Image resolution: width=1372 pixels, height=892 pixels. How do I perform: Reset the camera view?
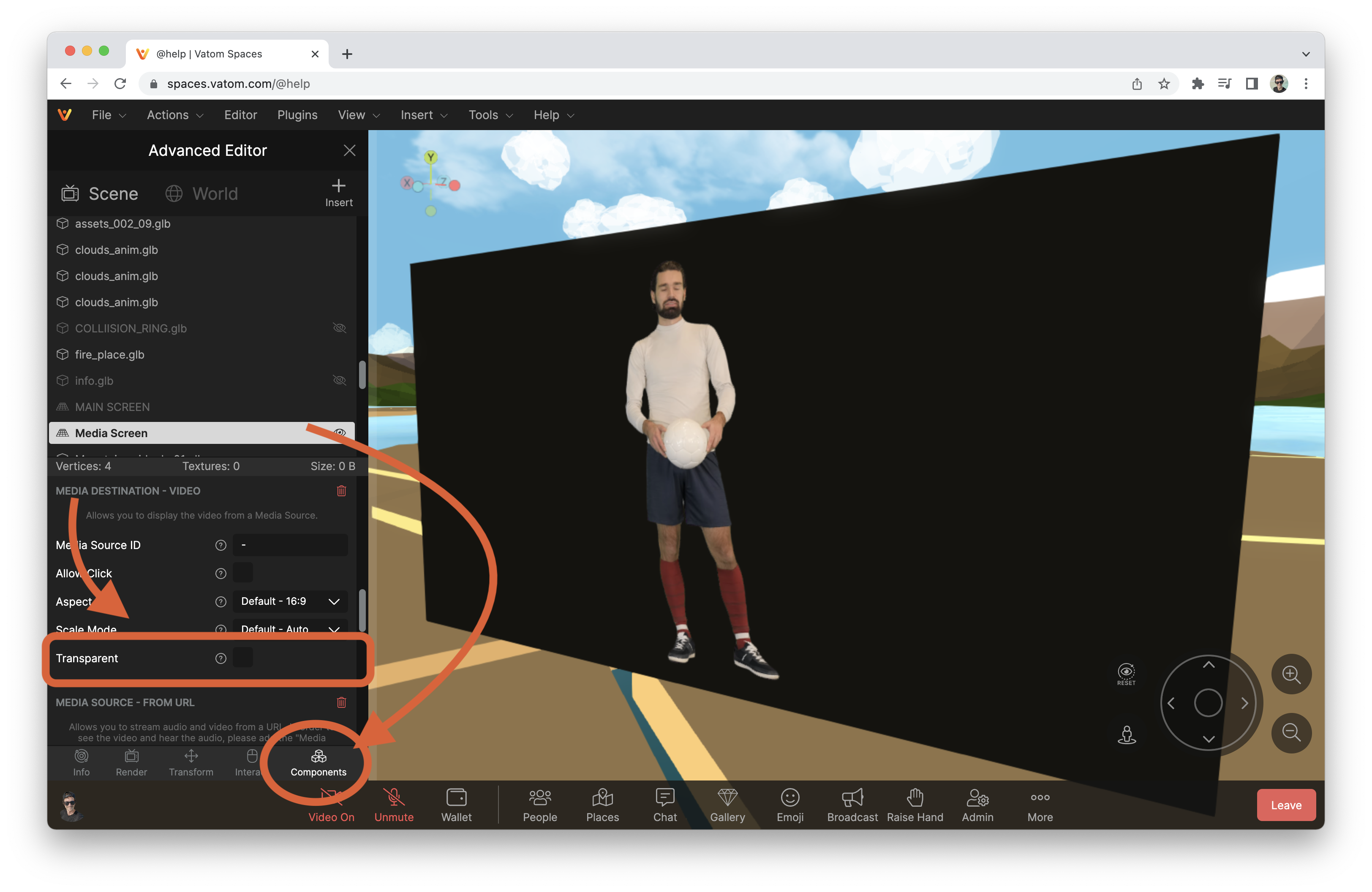1126,674
